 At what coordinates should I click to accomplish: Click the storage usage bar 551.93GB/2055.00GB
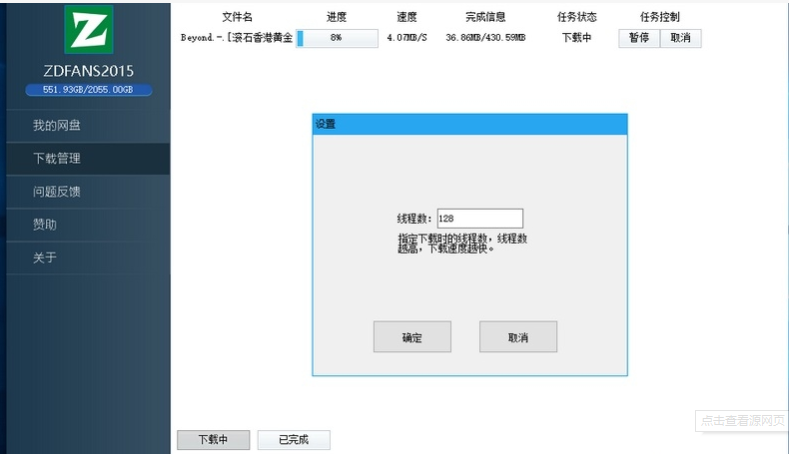click(89, 90)
